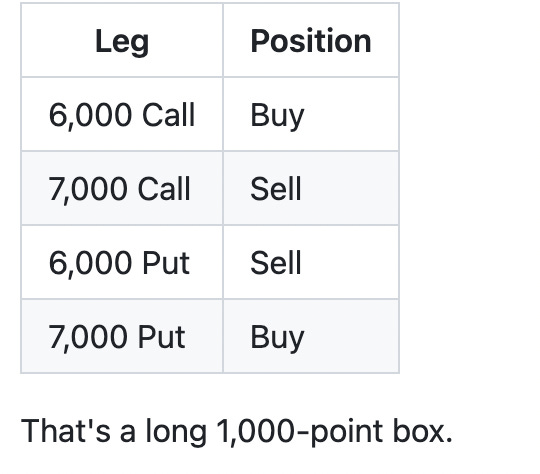This screenshot has height=474, width=540.
Task: Click the word "Put" after 6,000
Action: pos(166,263)
